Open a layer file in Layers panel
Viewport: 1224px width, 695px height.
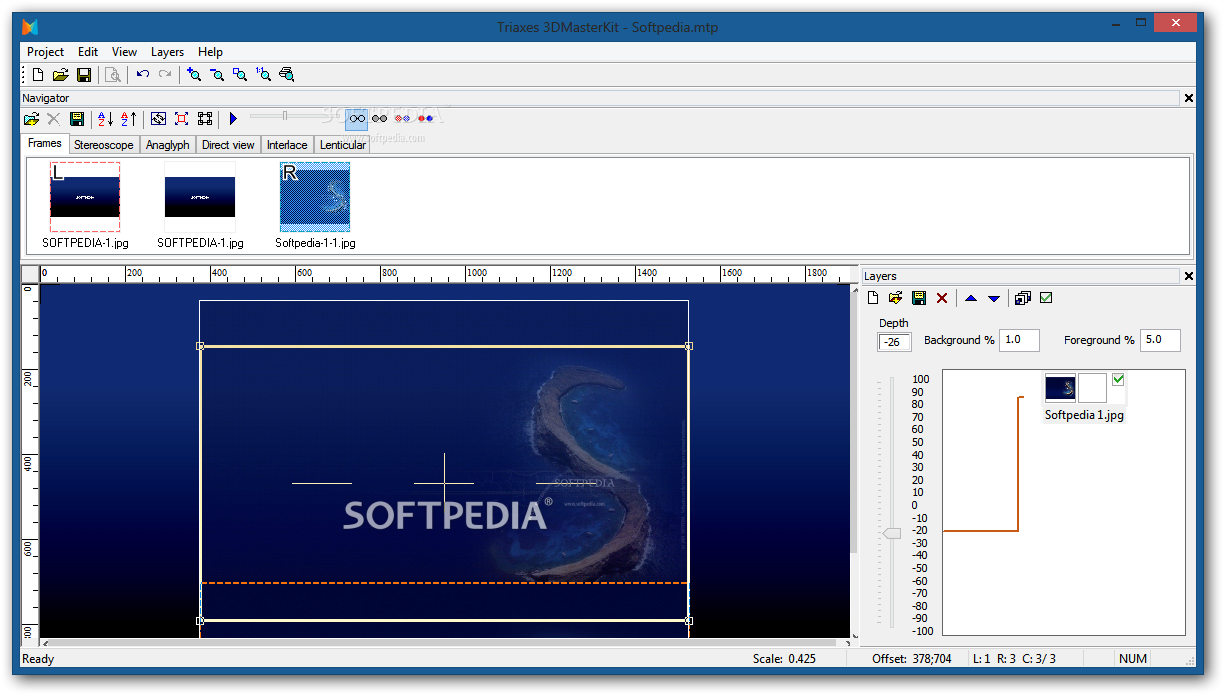(x=896, y=298)
